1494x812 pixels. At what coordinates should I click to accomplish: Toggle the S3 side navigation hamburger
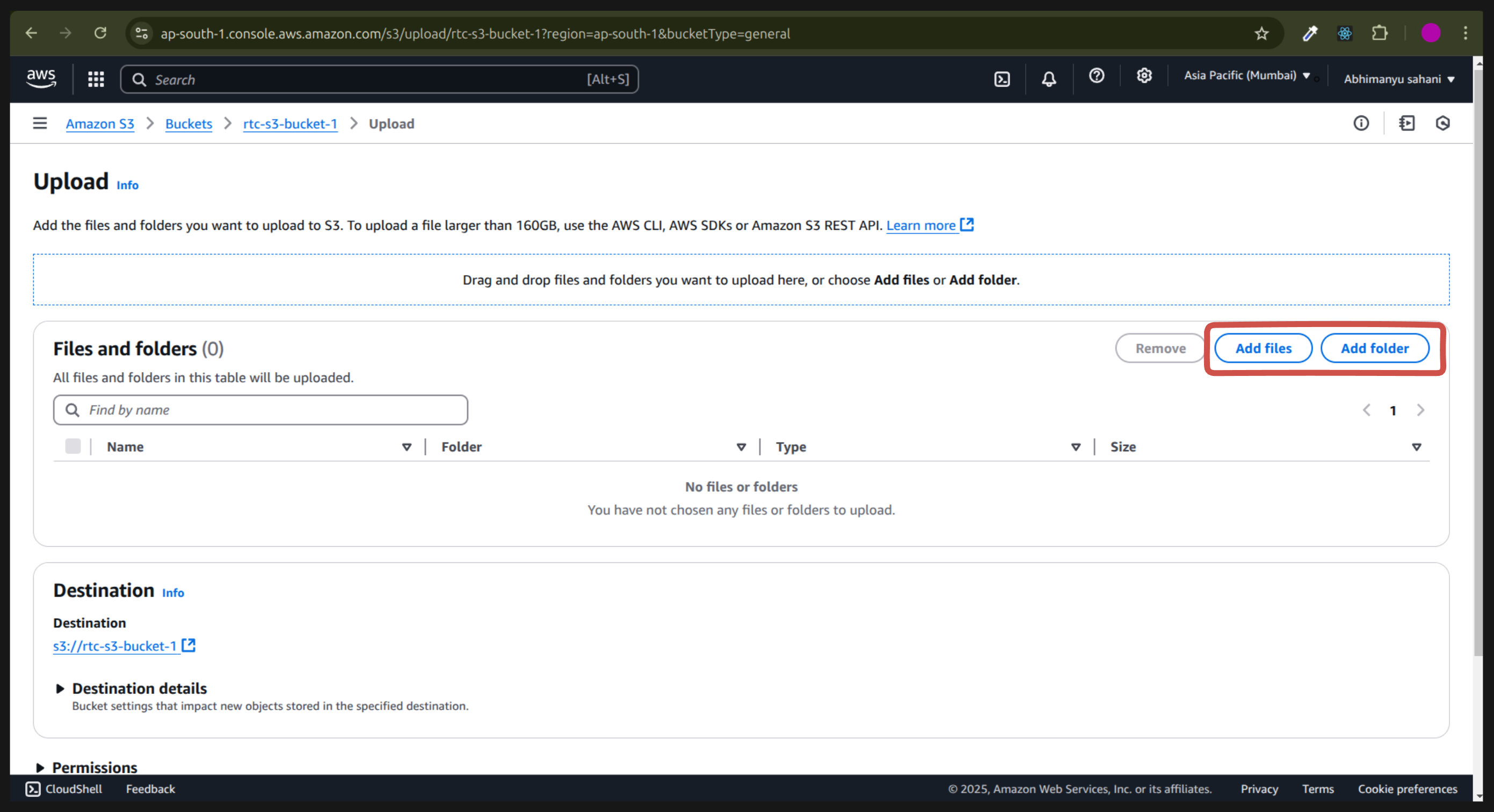click(39, 123)
